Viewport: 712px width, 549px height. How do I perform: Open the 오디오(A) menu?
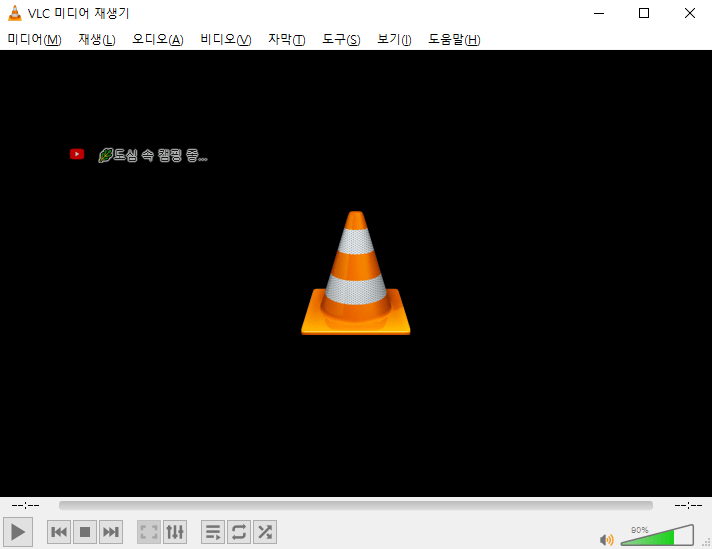[x=158, y=40]
